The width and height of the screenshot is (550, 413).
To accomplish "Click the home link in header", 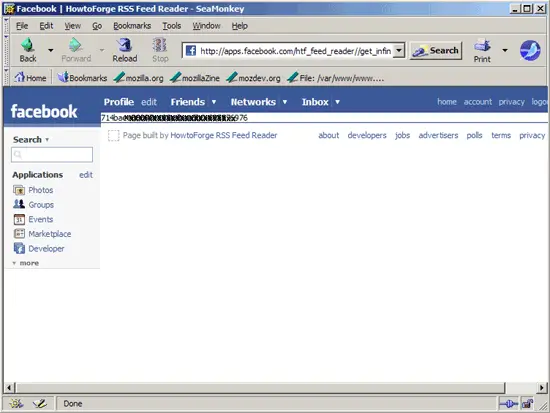I will coord(447,102).
